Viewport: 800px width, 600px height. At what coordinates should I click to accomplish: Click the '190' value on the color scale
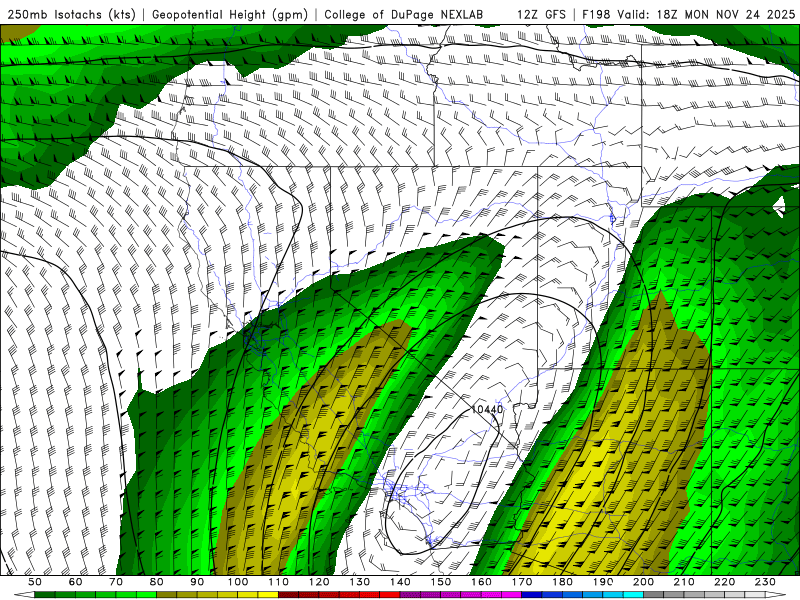603,582
